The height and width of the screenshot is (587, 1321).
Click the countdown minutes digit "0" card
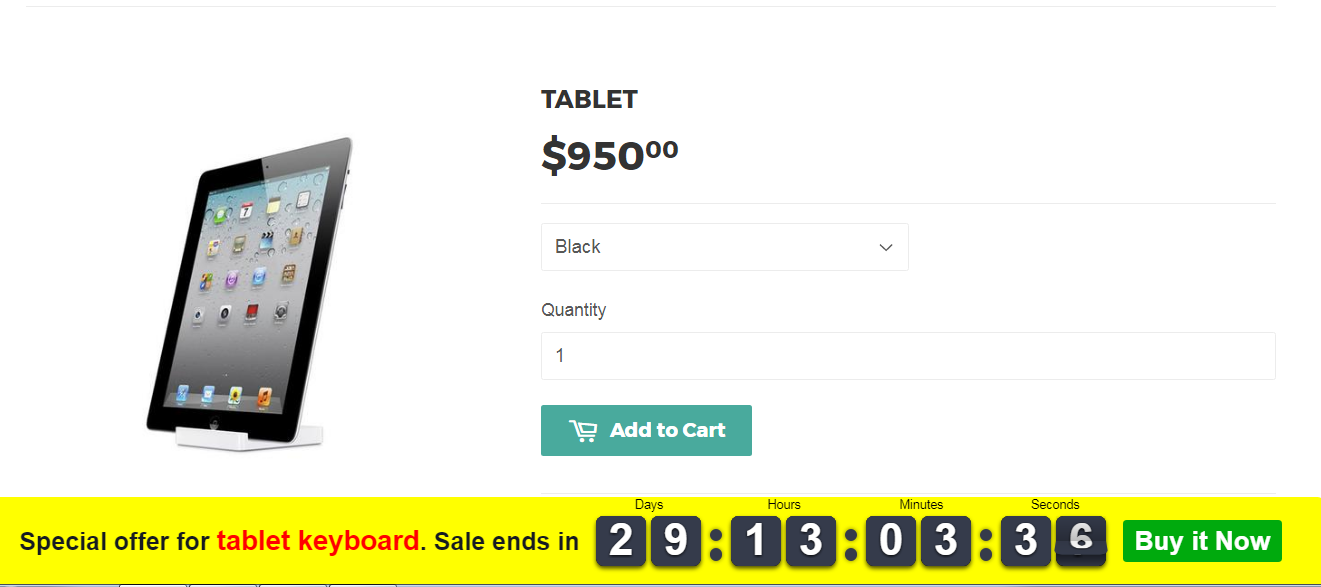pyautogui.click(x=891, y=541)
